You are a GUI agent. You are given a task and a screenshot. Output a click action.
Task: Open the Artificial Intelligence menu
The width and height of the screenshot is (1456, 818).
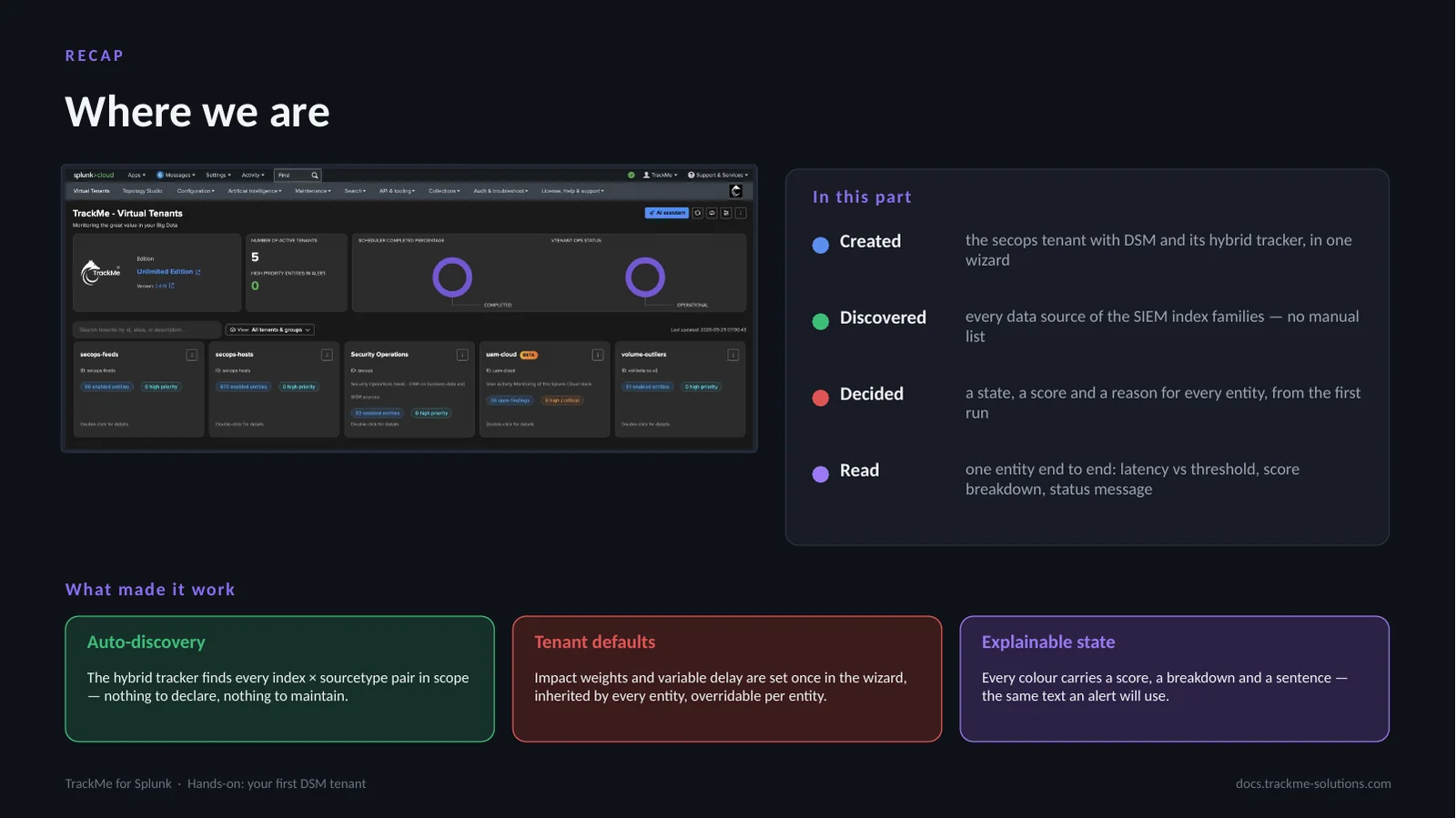[x=255, y=191]
